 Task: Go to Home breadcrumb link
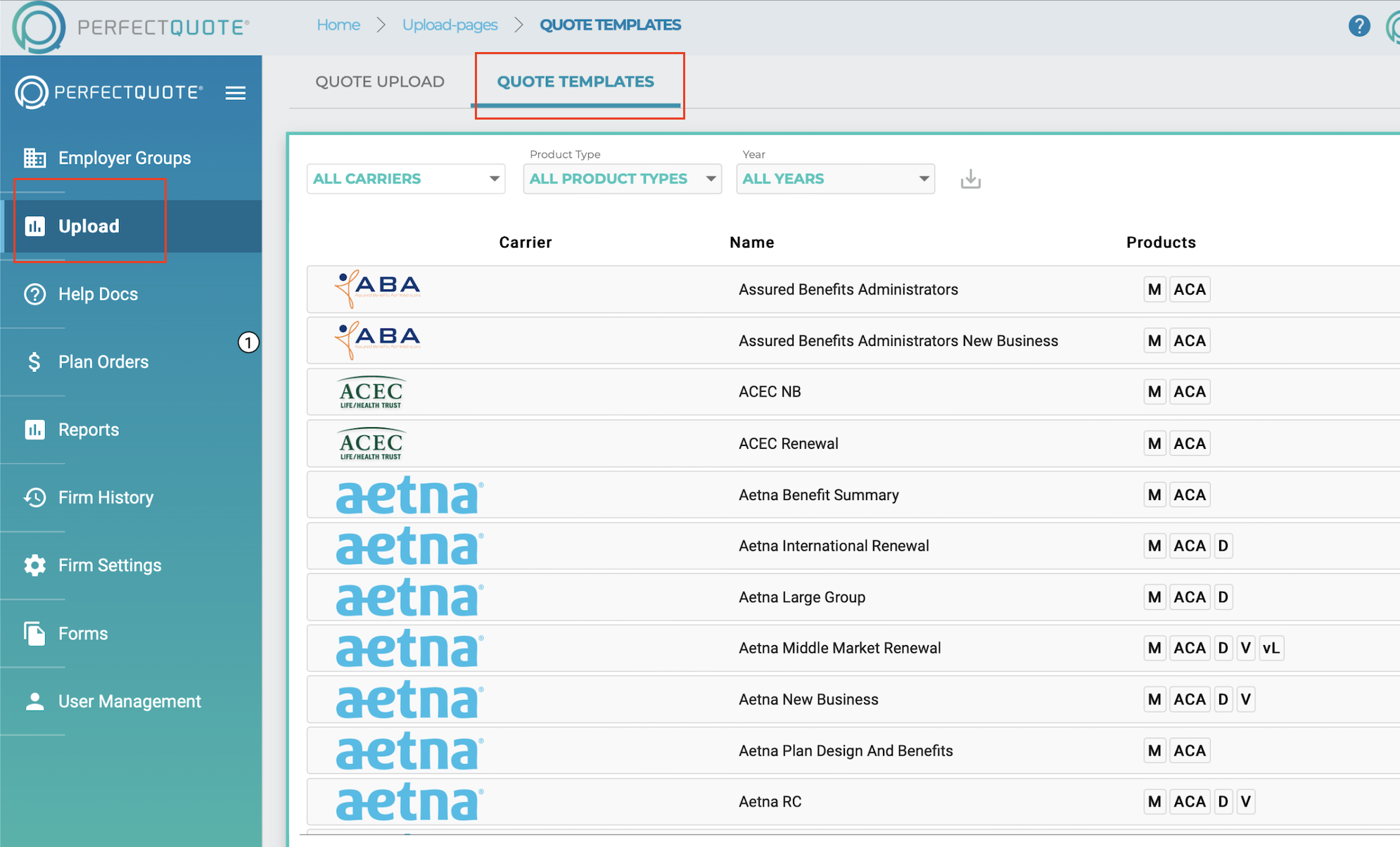point(338,25)
